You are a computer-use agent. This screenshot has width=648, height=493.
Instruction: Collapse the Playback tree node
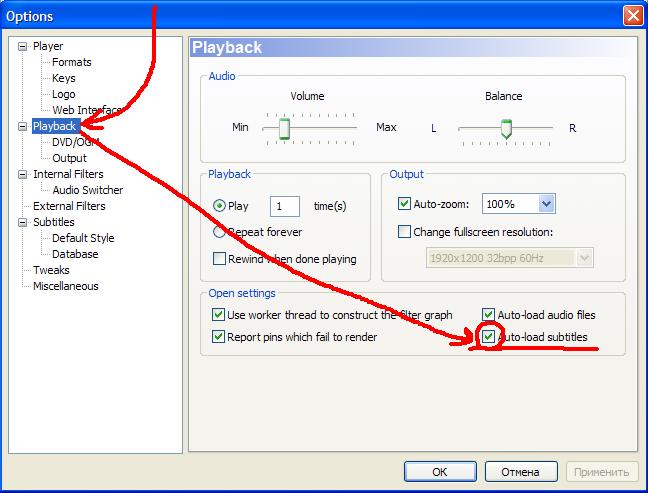(x=23, y=126)
